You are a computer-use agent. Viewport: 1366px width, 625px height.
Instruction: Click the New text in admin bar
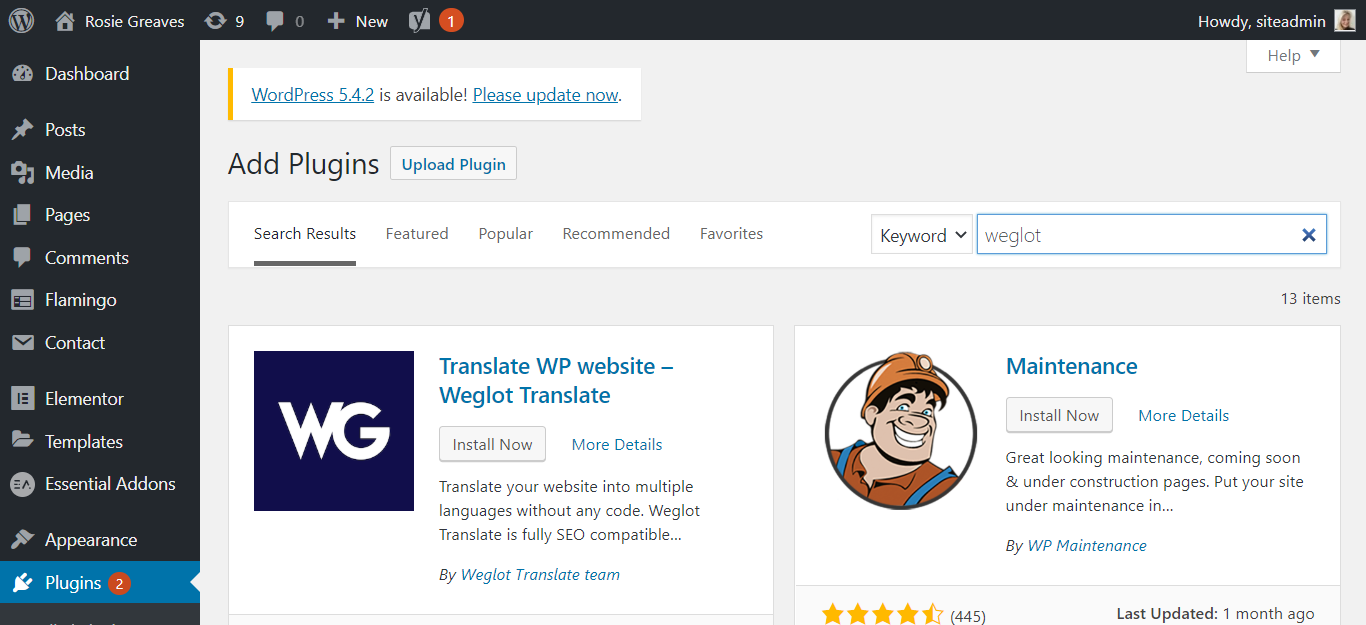tap(372, 21)
